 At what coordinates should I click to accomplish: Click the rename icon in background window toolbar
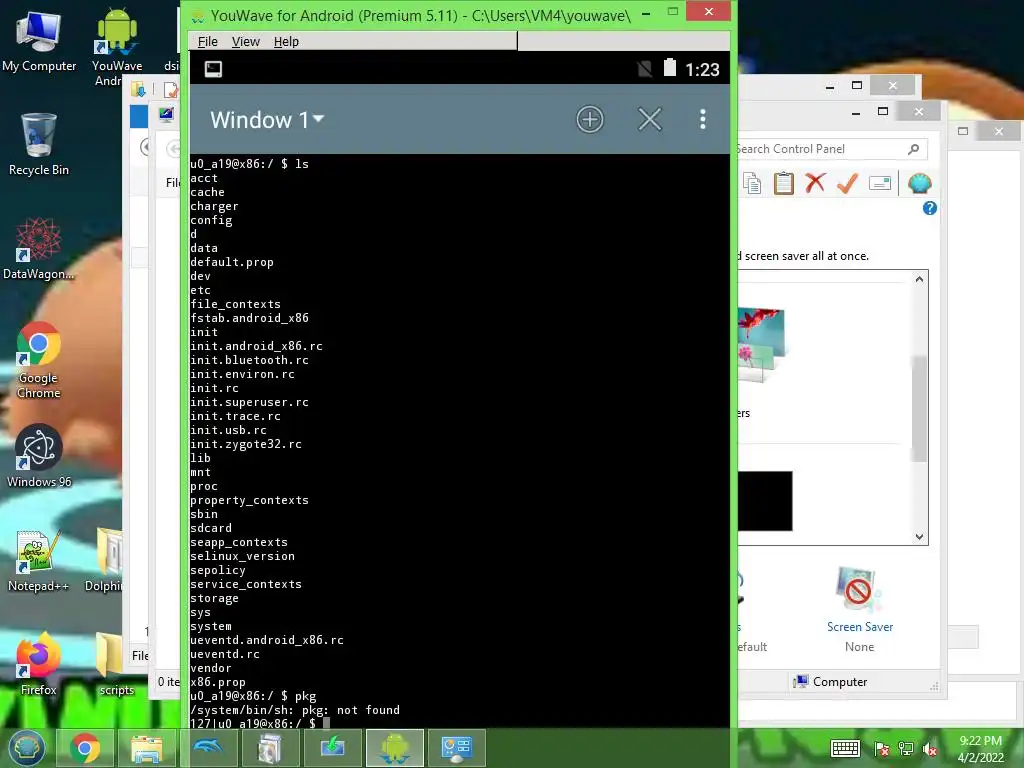(x=880, y=184)
